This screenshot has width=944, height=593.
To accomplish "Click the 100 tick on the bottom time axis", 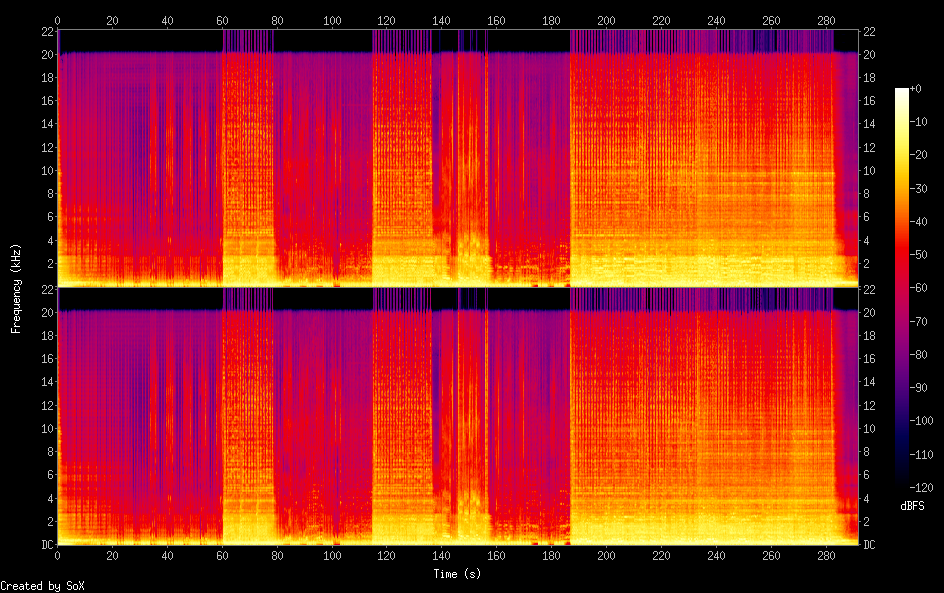I will tap(332, 555).
